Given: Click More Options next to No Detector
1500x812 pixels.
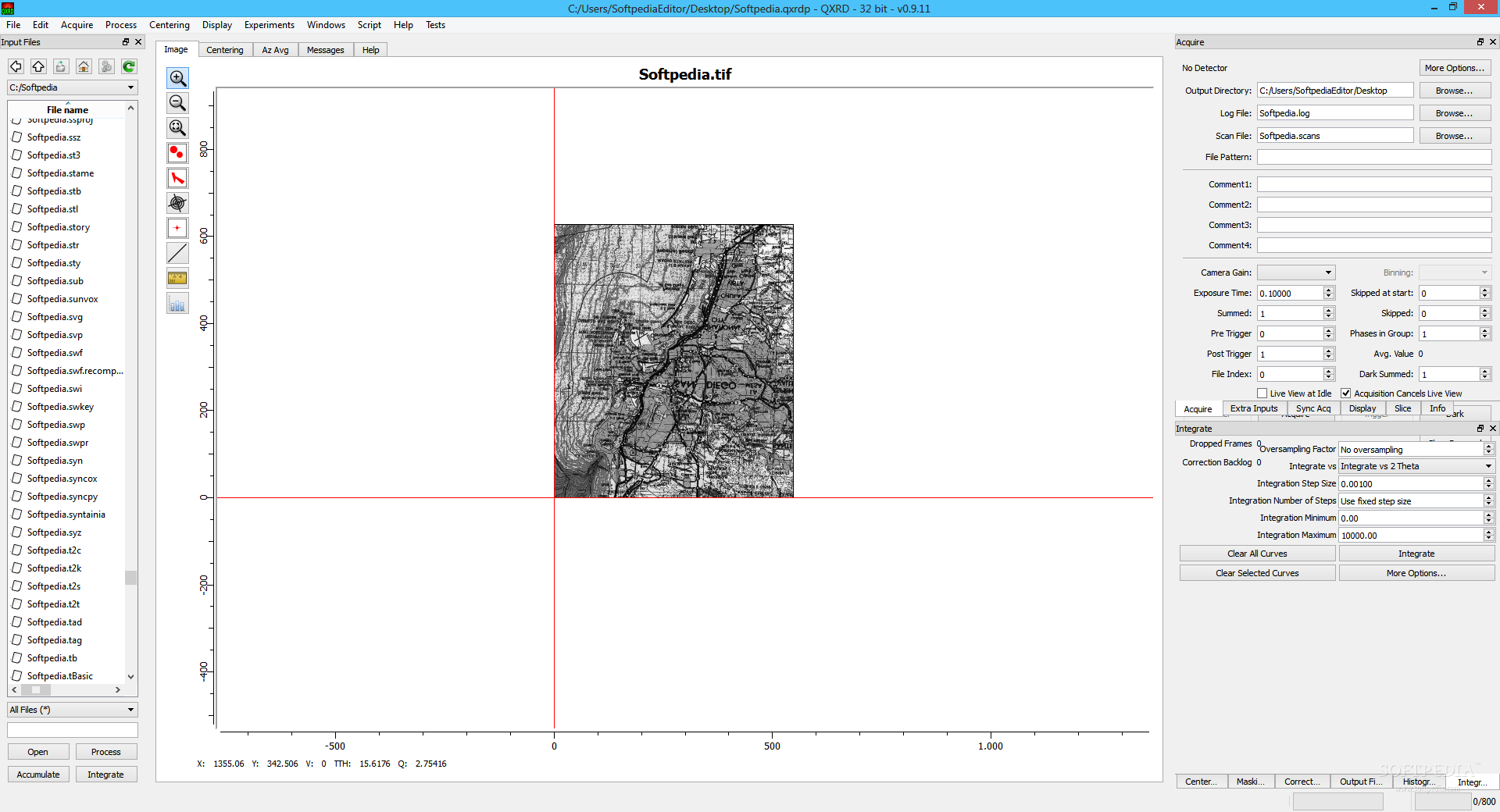Looking at the screenshot, I should pos(1455,68).
